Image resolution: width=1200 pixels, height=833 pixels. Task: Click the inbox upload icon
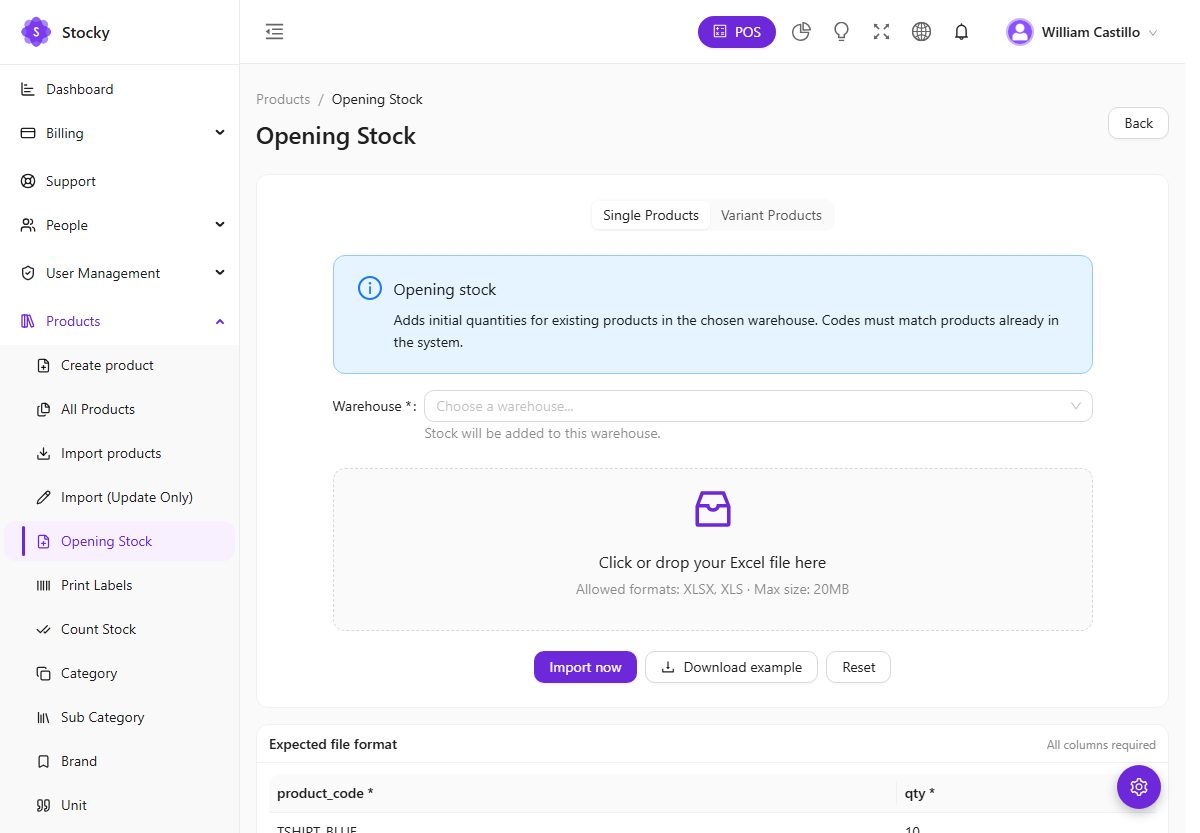coord(713,509)
